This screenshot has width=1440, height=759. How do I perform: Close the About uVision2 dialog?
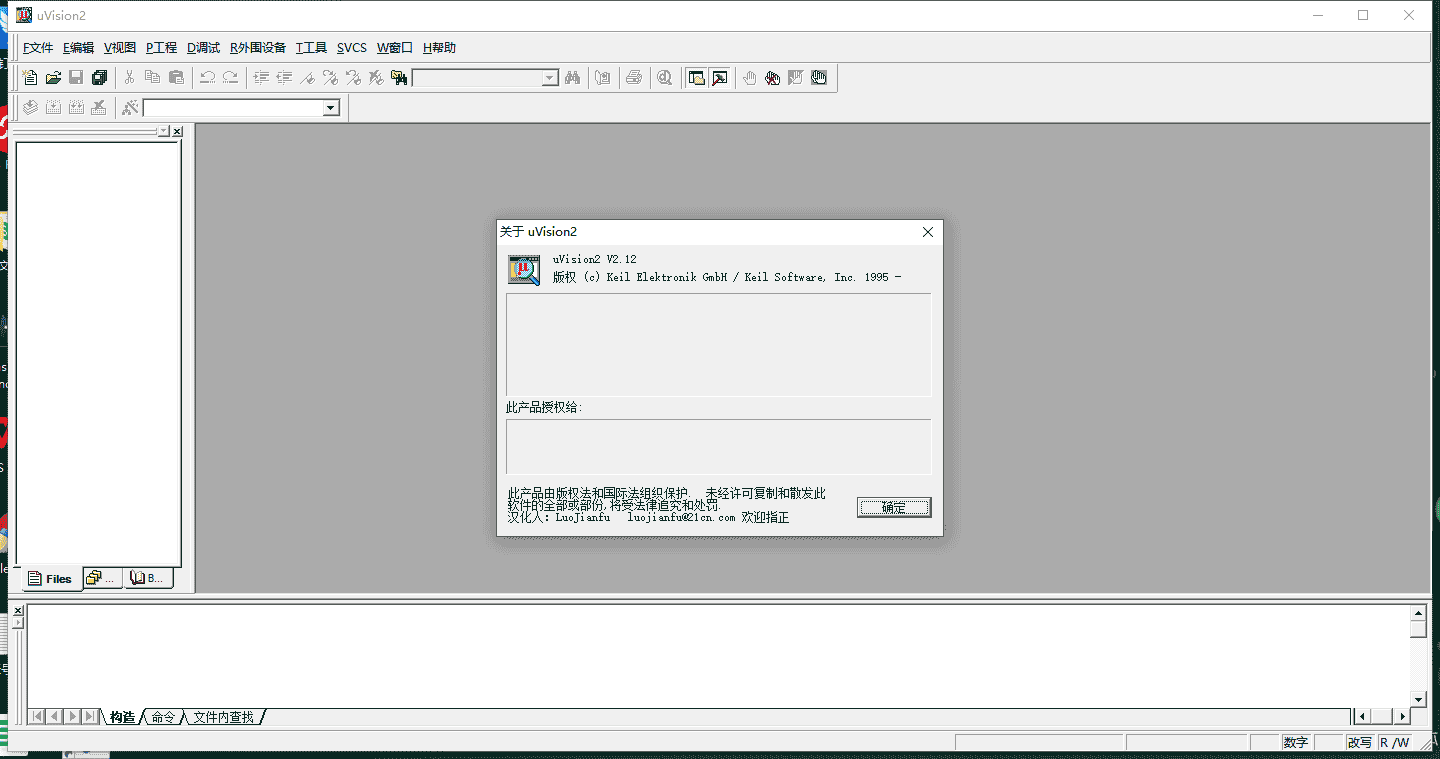tap(927, 232)
